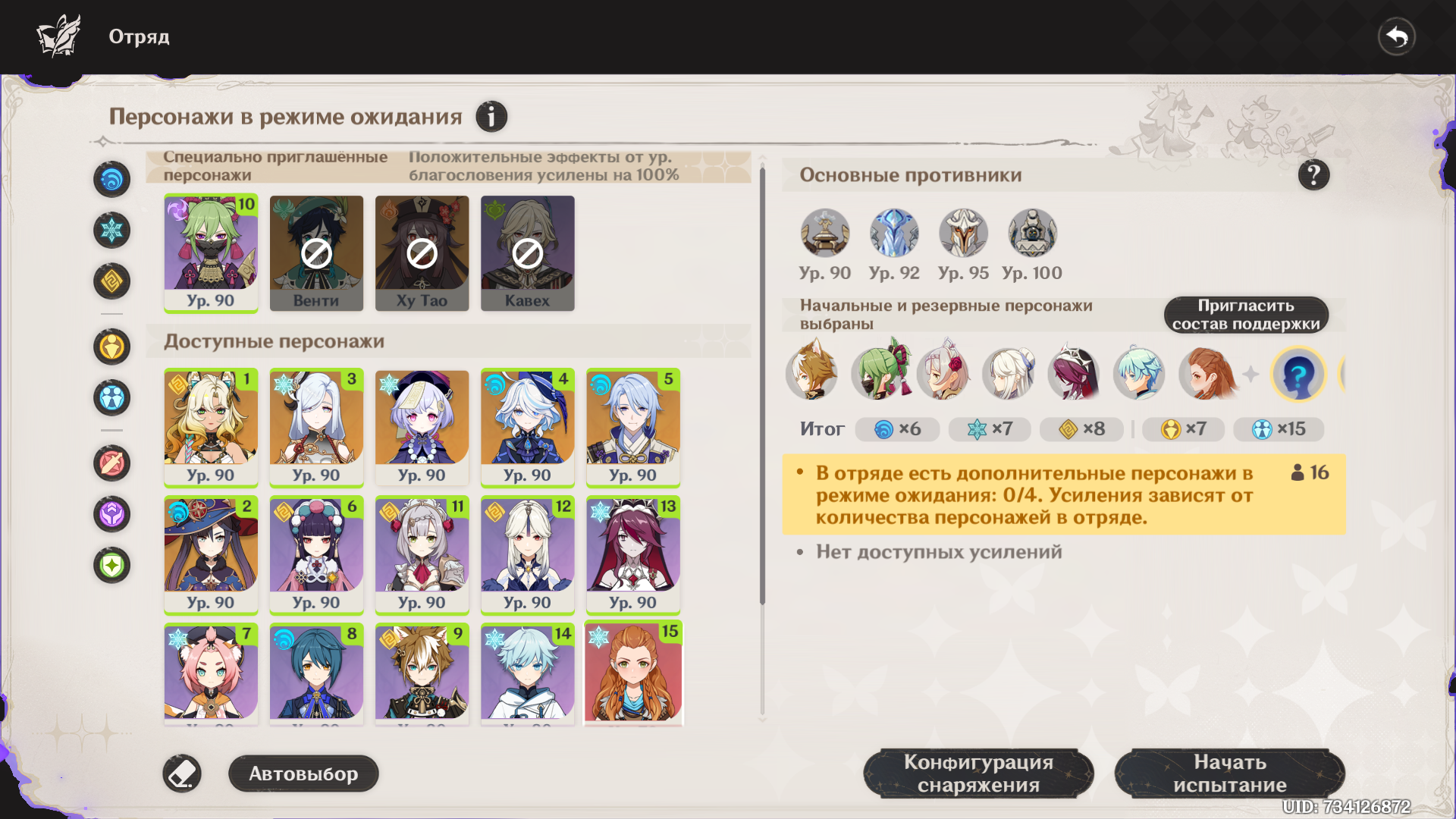Start the trial with Начать испытание
This screenshot has height=819, width=1456.
[x=1229, y=773]
